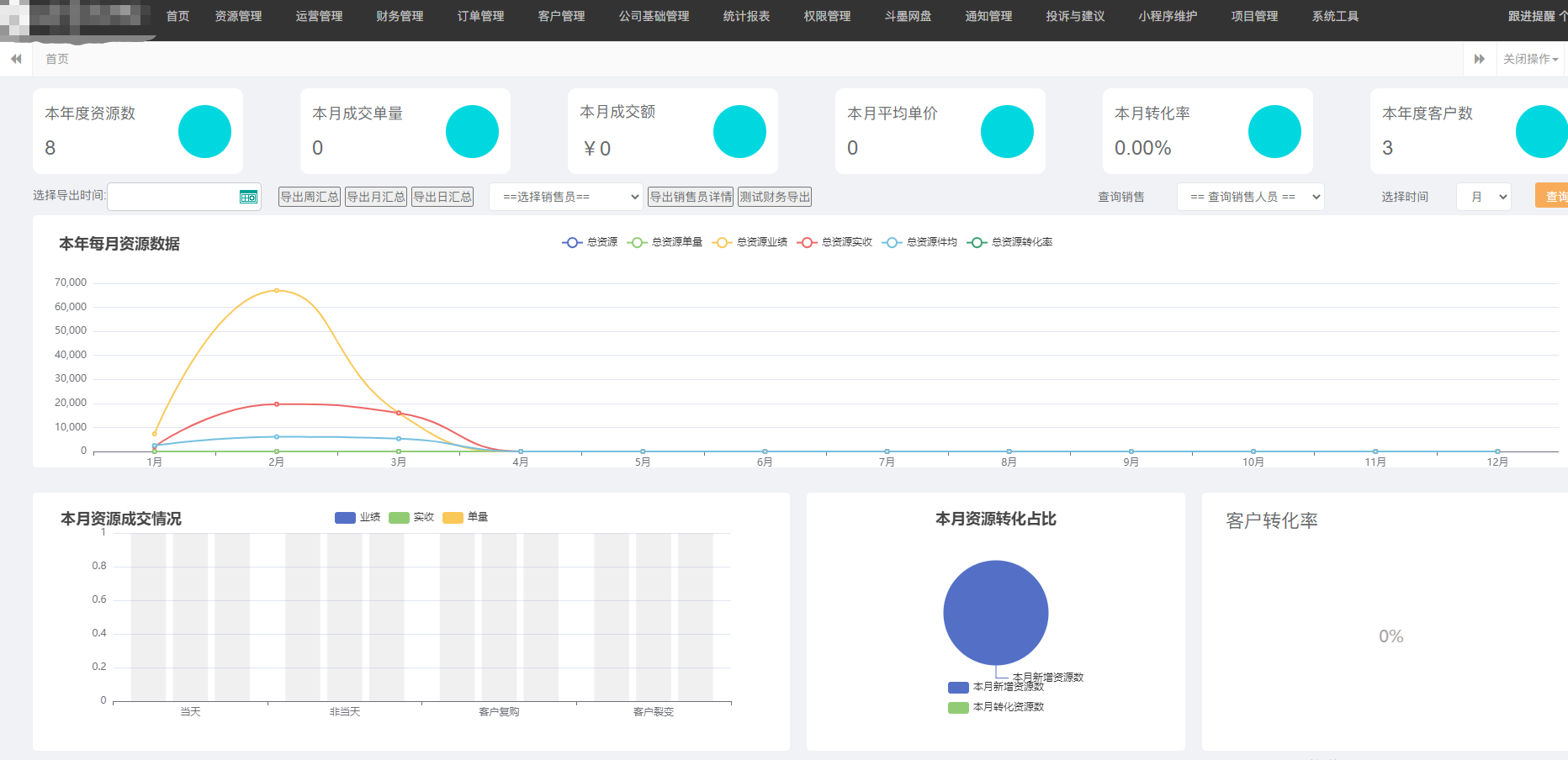
Task: Click the teal icon on the 本月成交额 card
Action: [739, 131]
